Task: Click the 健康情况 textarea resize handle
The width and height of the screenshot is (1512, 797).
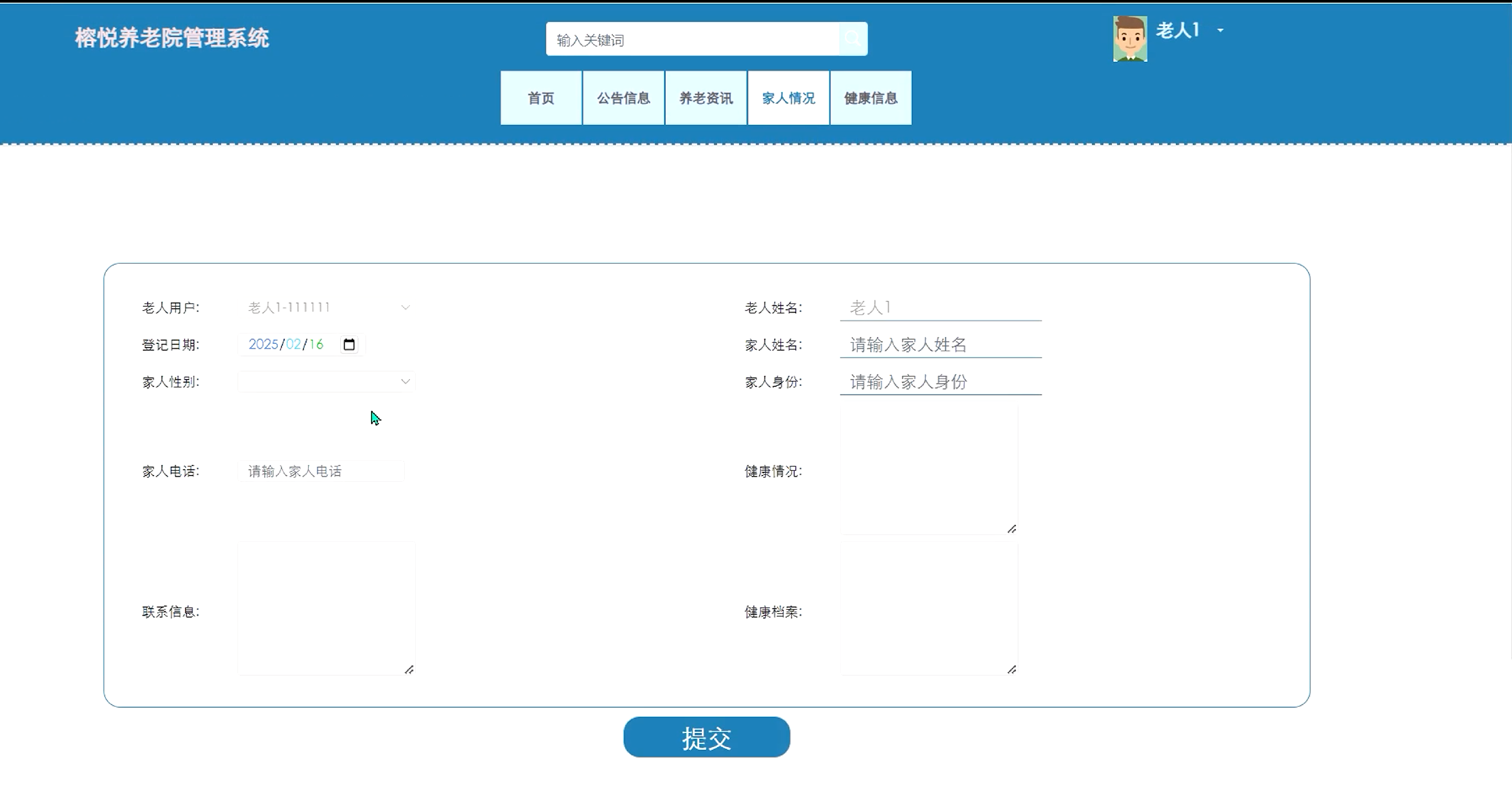Action: pos(1011,529)
